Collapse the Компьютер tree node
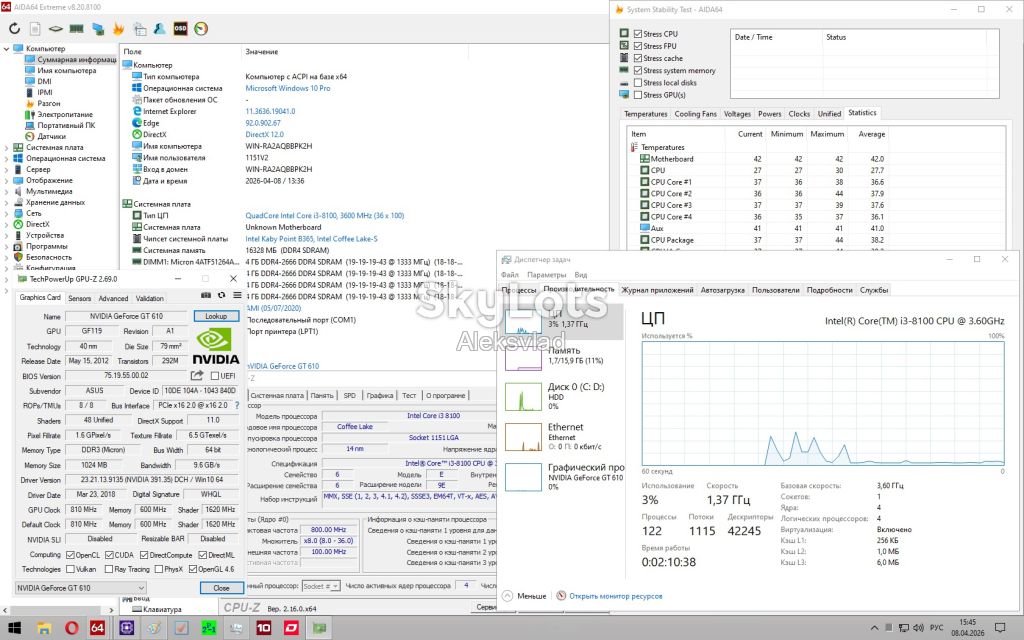This screenshot has height=640, width=1024. pyautogui.click(x=7, y=48)
